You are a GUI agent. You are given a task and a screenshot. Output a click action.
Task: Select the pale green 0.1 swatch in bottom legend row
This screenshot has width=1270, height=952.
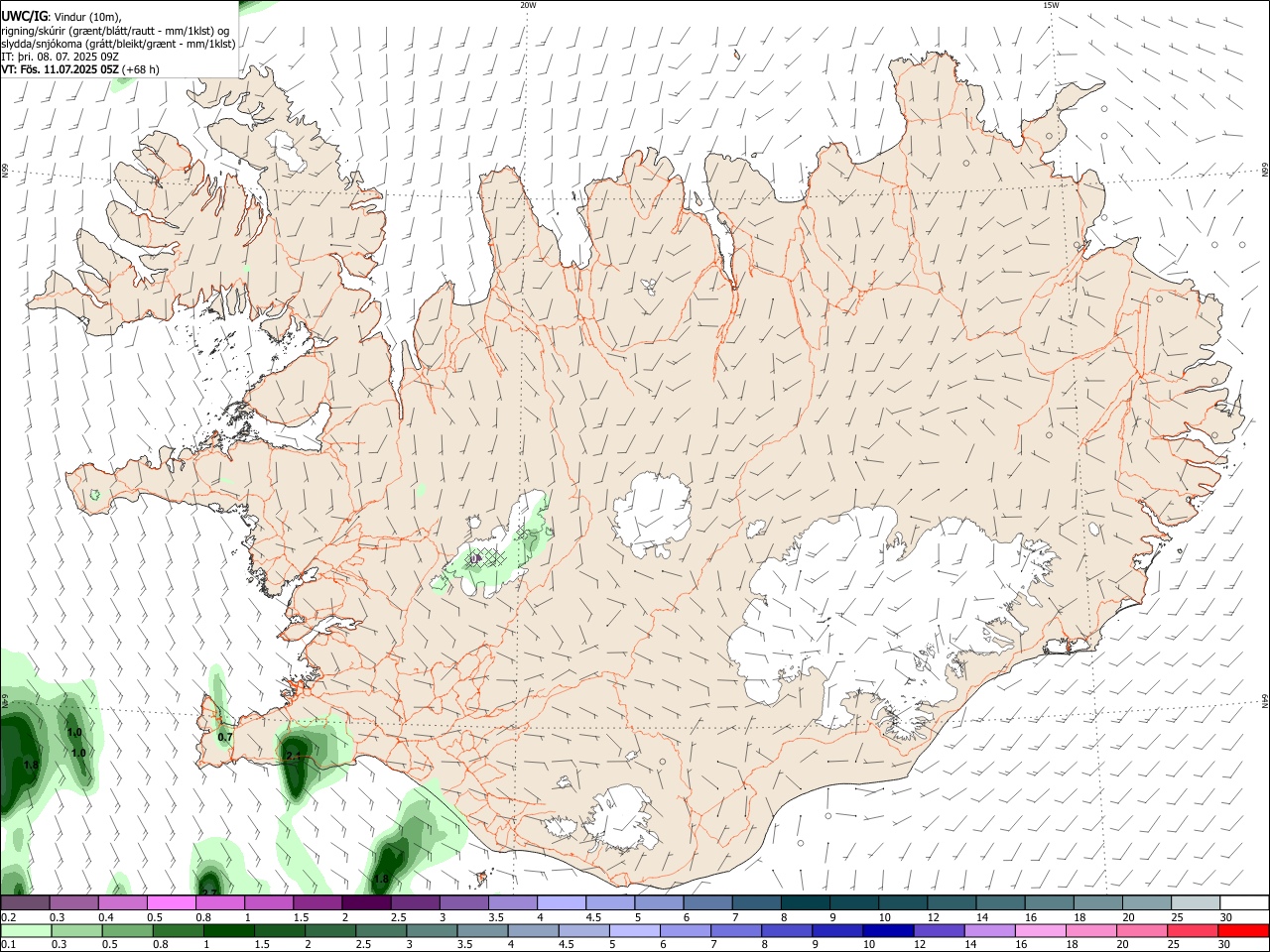pos(26,930)
